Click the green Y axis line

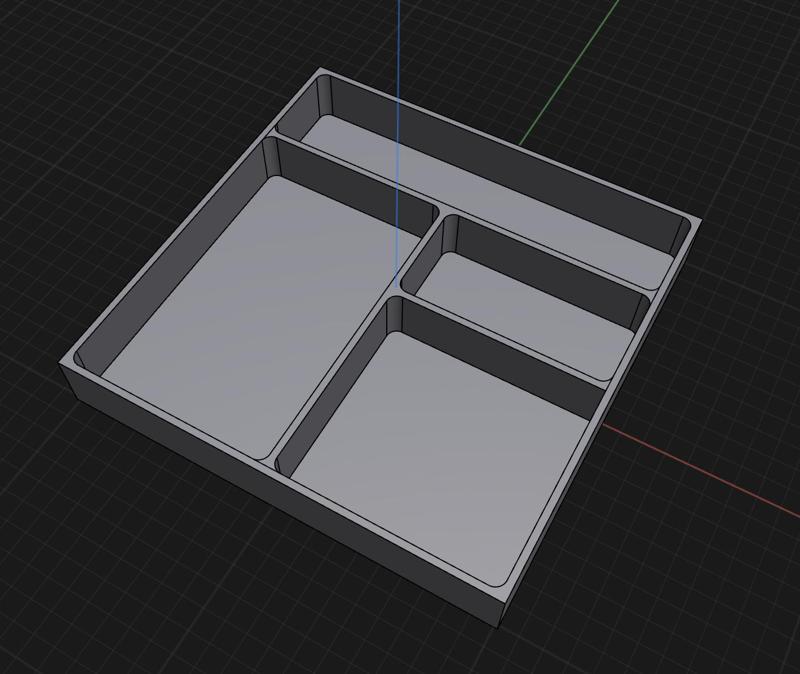point(569,72)
